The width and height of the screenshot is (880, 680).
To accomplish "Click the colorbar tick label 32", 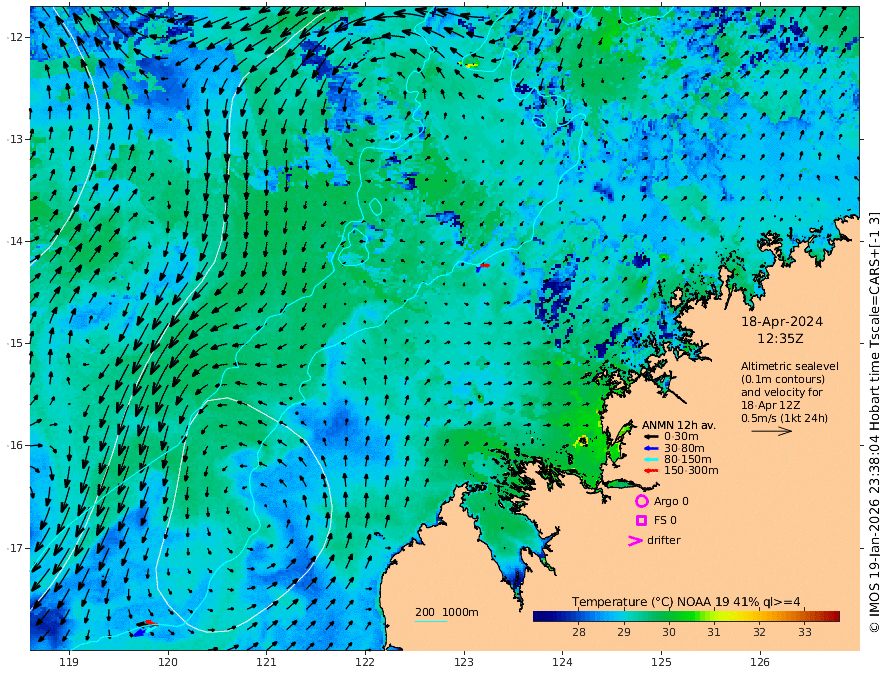I will (x=759, y=632).
